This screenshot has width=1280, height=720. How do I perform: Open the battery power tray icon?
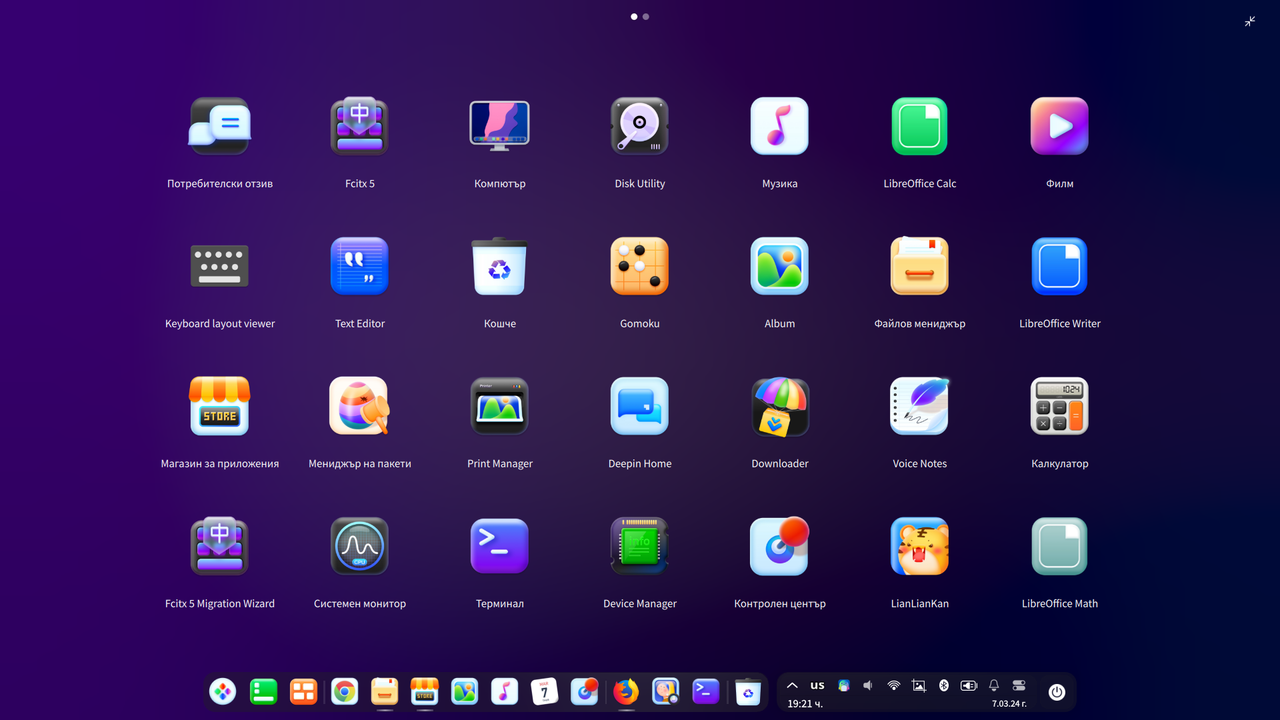[968, 685]
